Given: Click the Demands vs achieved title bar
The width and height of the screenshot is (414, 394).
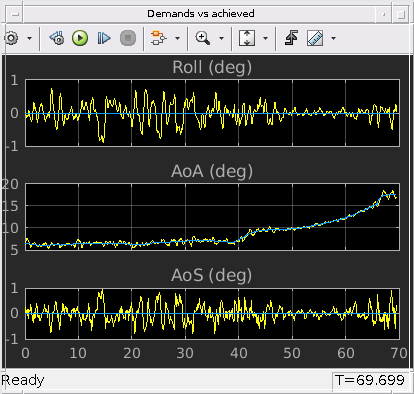Looking at the screenshot, I should (201, 14).
